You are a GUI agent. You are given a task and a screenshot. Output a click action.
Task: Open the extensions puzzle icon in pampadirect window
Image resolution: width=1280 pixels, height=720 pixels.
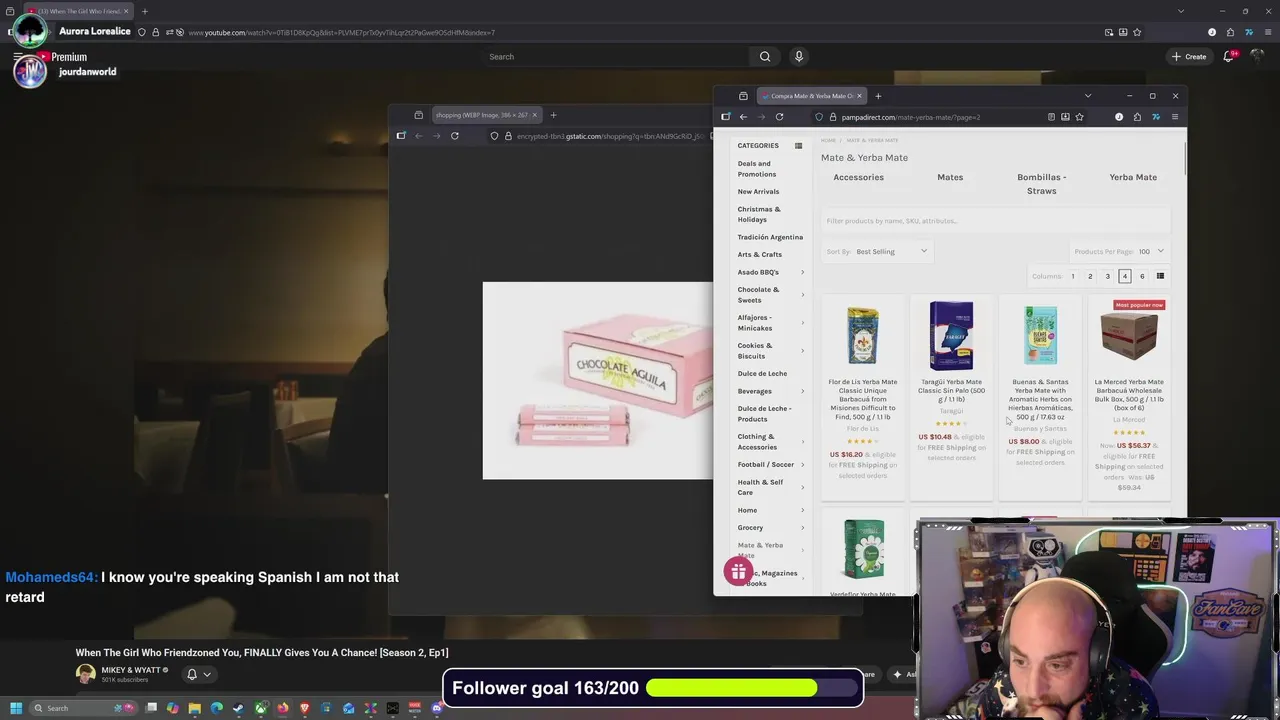coord(1137,117)
